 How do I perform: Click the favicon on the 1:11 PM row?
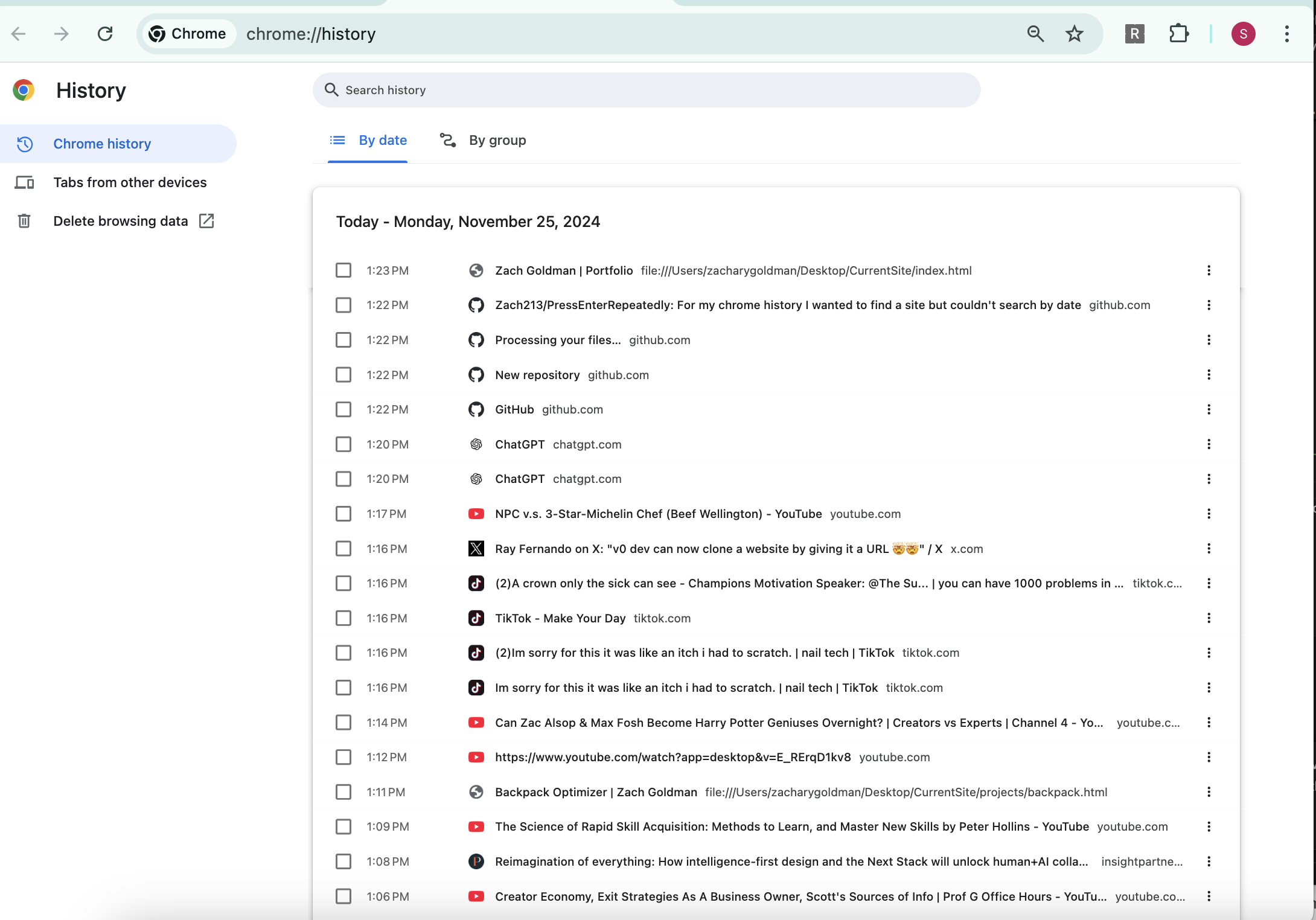click(476, 792)
